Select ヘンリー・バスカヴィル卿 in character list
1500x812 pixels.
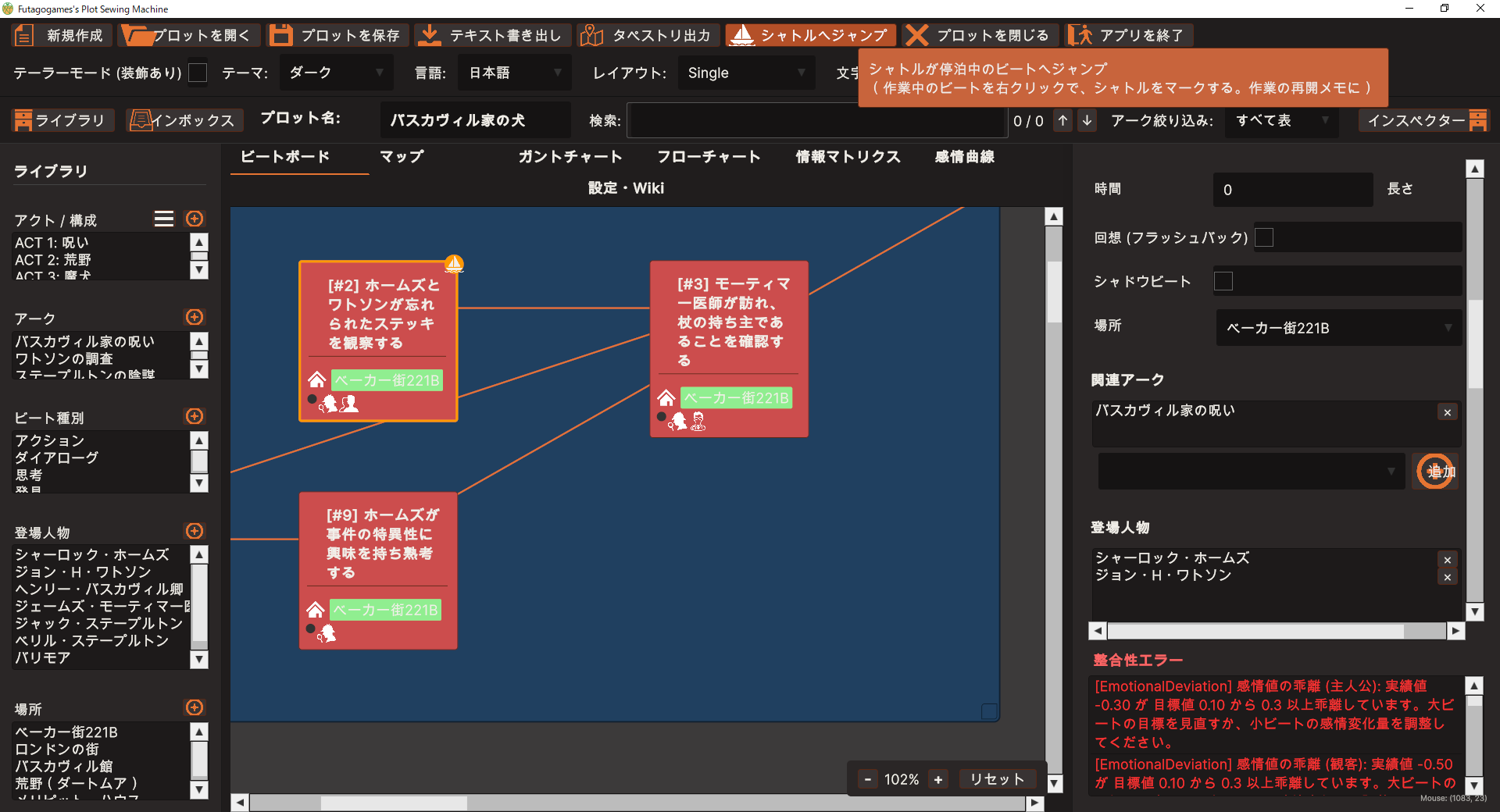click(x=99, y=589)
